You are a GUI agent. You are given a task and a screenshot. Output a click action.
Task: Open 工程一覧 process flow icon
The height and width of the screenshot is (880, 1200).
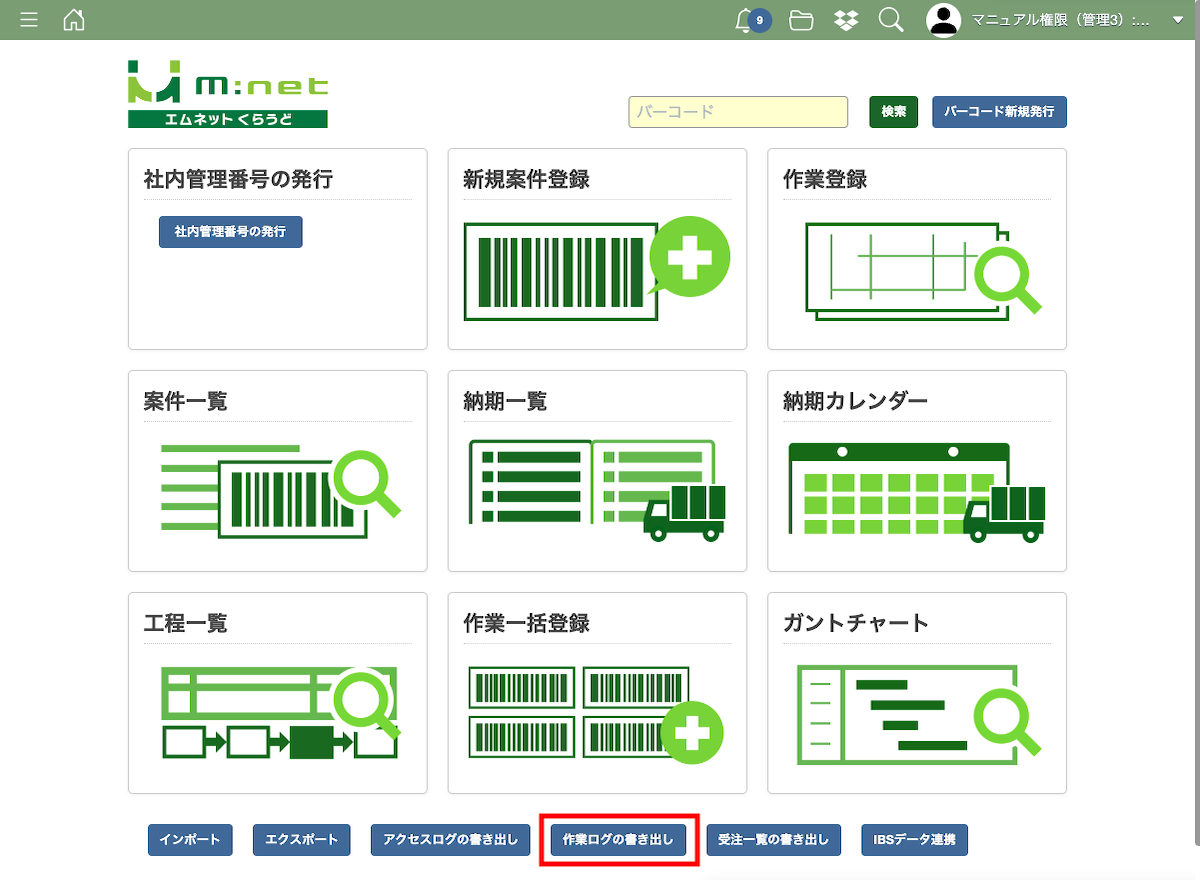pyautogui.click(x=279, y=713)
